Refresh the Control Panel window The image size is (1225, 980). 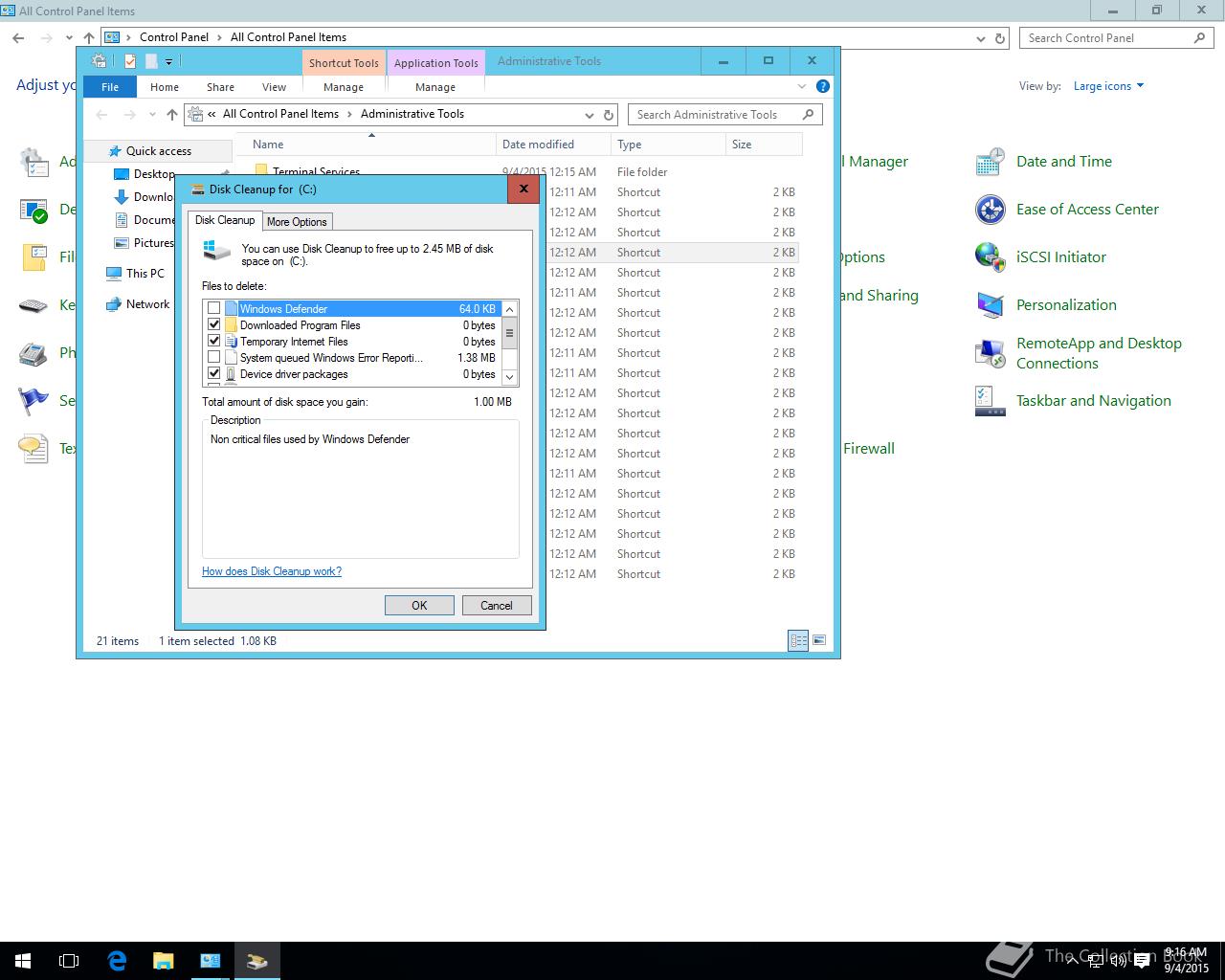pyautogui.click(x=1000, y=38)
